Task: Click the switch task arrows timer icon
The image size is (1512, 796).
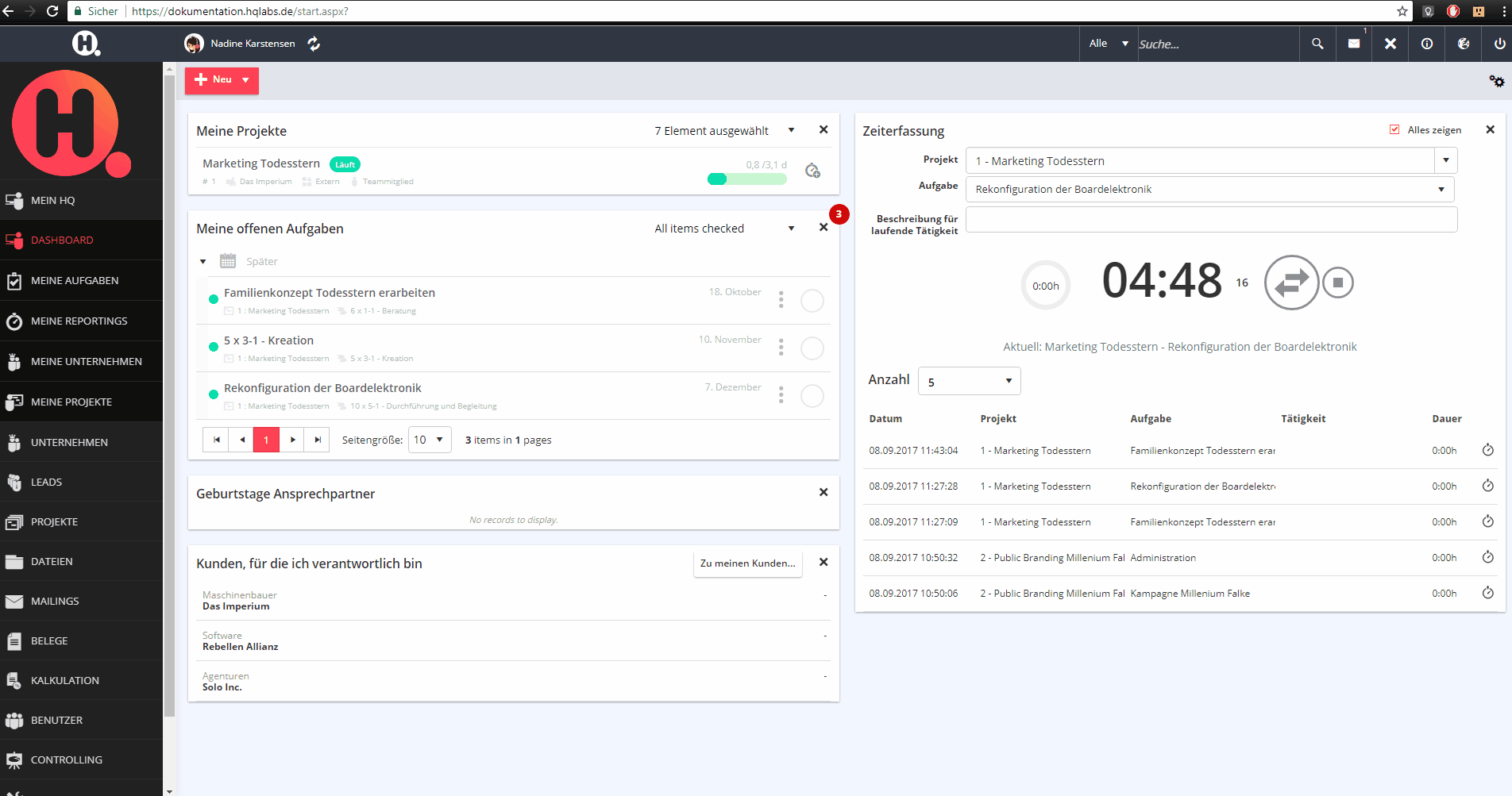Action: pos(1291,283)
